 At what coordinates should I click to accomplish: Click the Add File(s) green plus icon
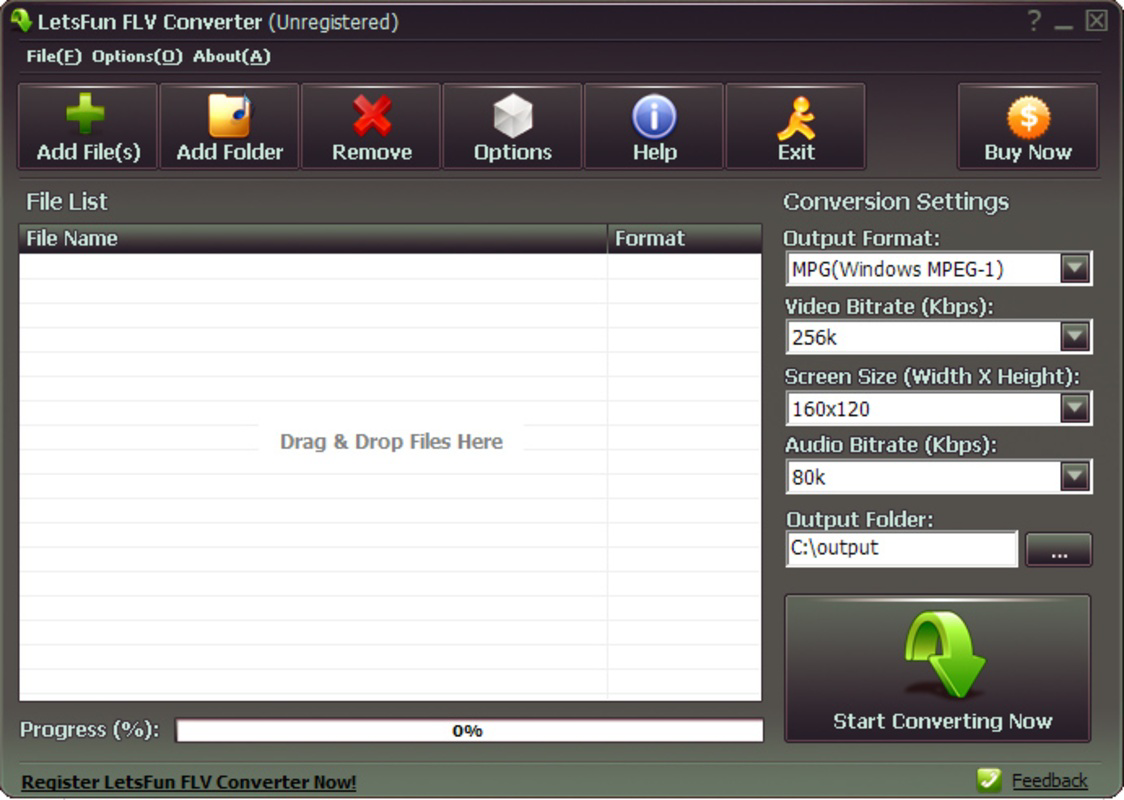pos(86,114)
